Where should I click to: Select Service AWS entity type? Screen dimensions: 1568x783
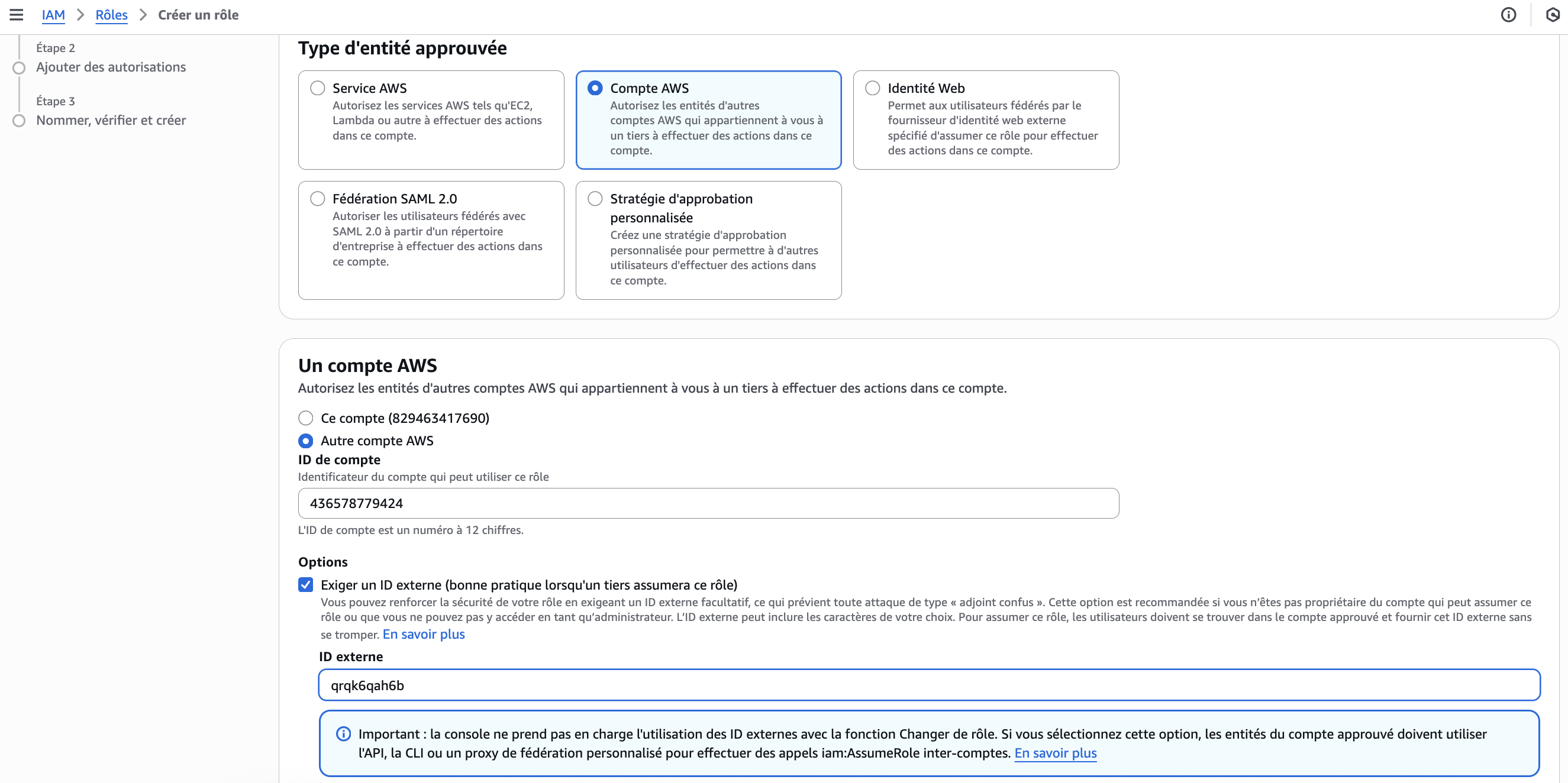[x=318, y=88]
